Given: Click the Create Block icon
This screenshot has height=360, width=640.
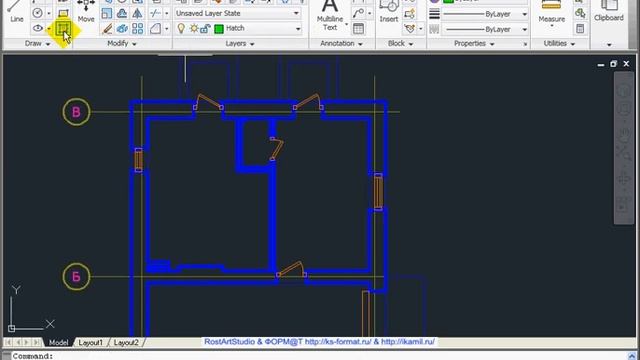Looking at the screenshot, I should pyautogui.click(x=409, y=14).
